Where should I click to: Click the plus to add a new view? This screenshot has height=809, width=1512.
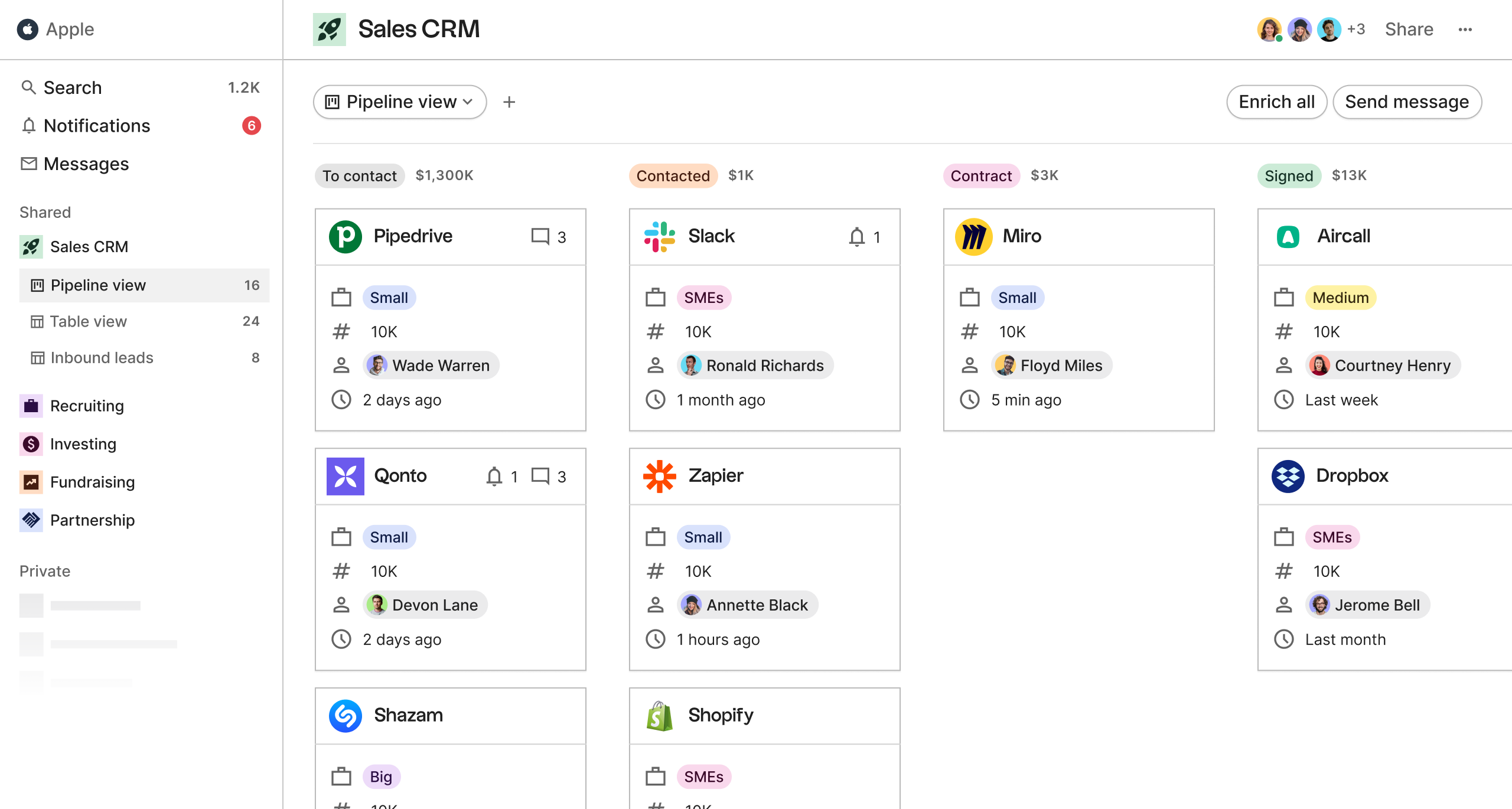(x=509, y=102)
